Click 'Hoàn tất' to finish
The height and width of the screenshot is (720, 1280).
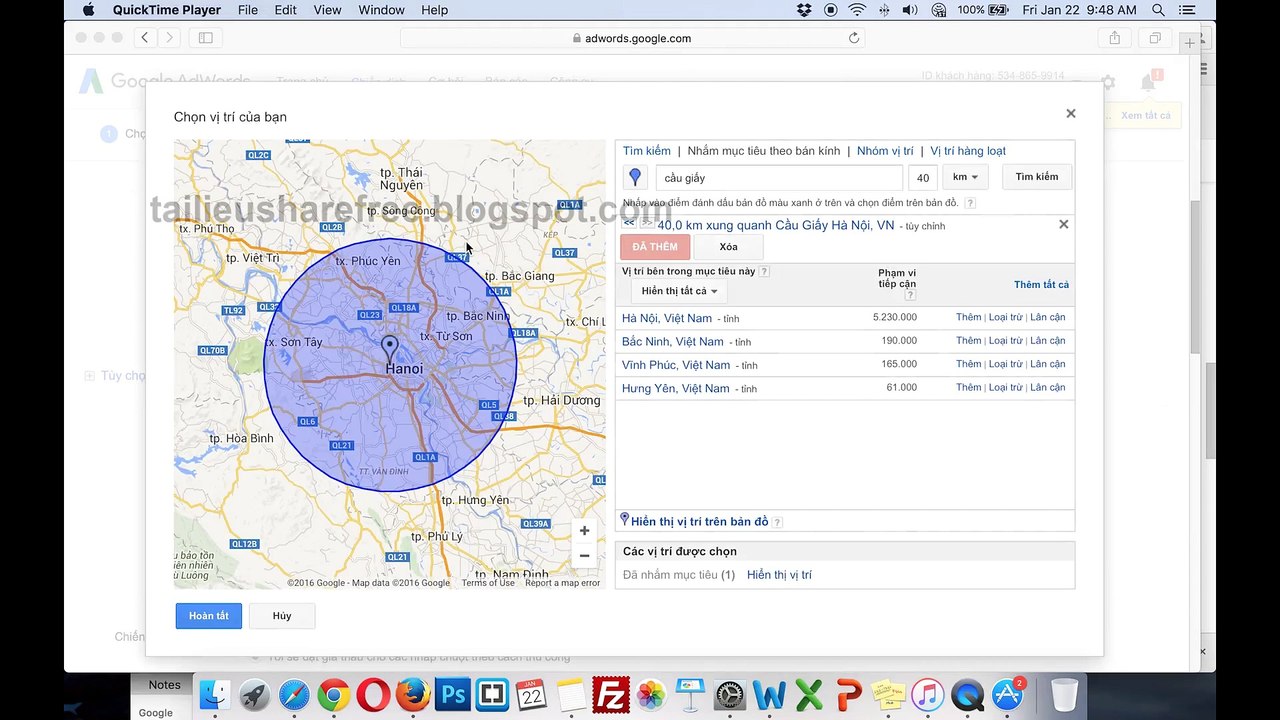pos(209,616)
